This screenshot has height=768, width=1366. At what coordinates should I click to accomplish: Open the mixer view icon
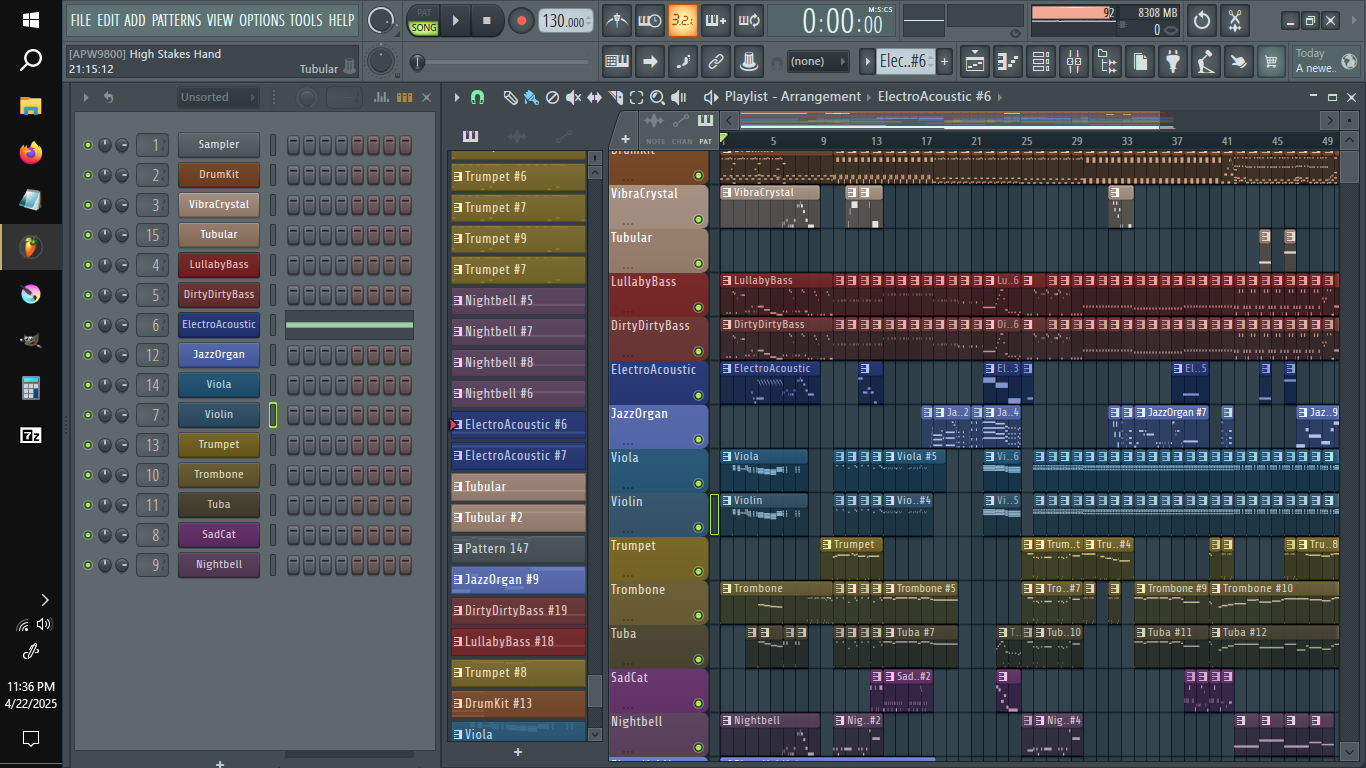[x=1074, y=62]
